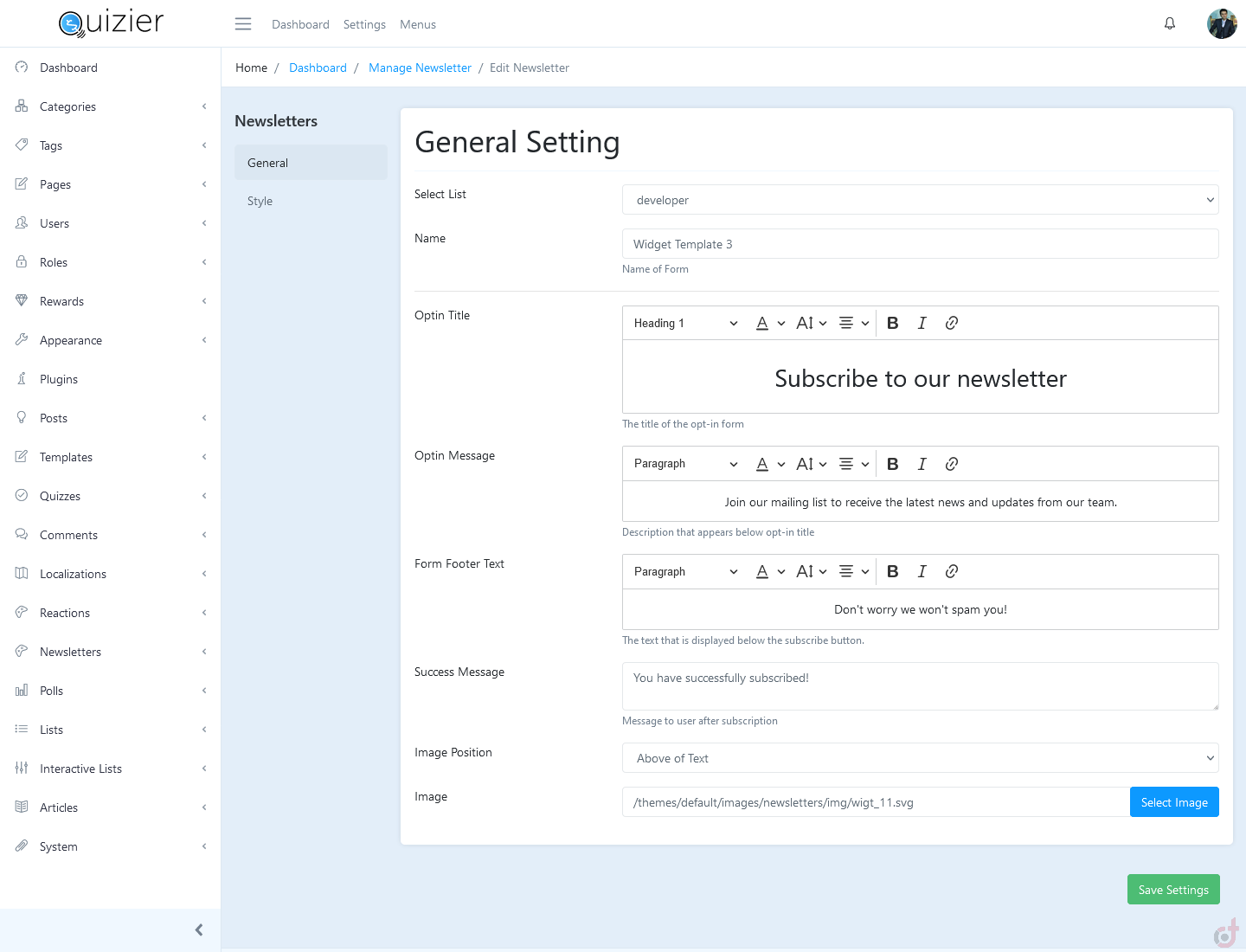1246x952 pixels.
Task: Click Italic in Optin Message editor
Action: (x=922, y=464)
